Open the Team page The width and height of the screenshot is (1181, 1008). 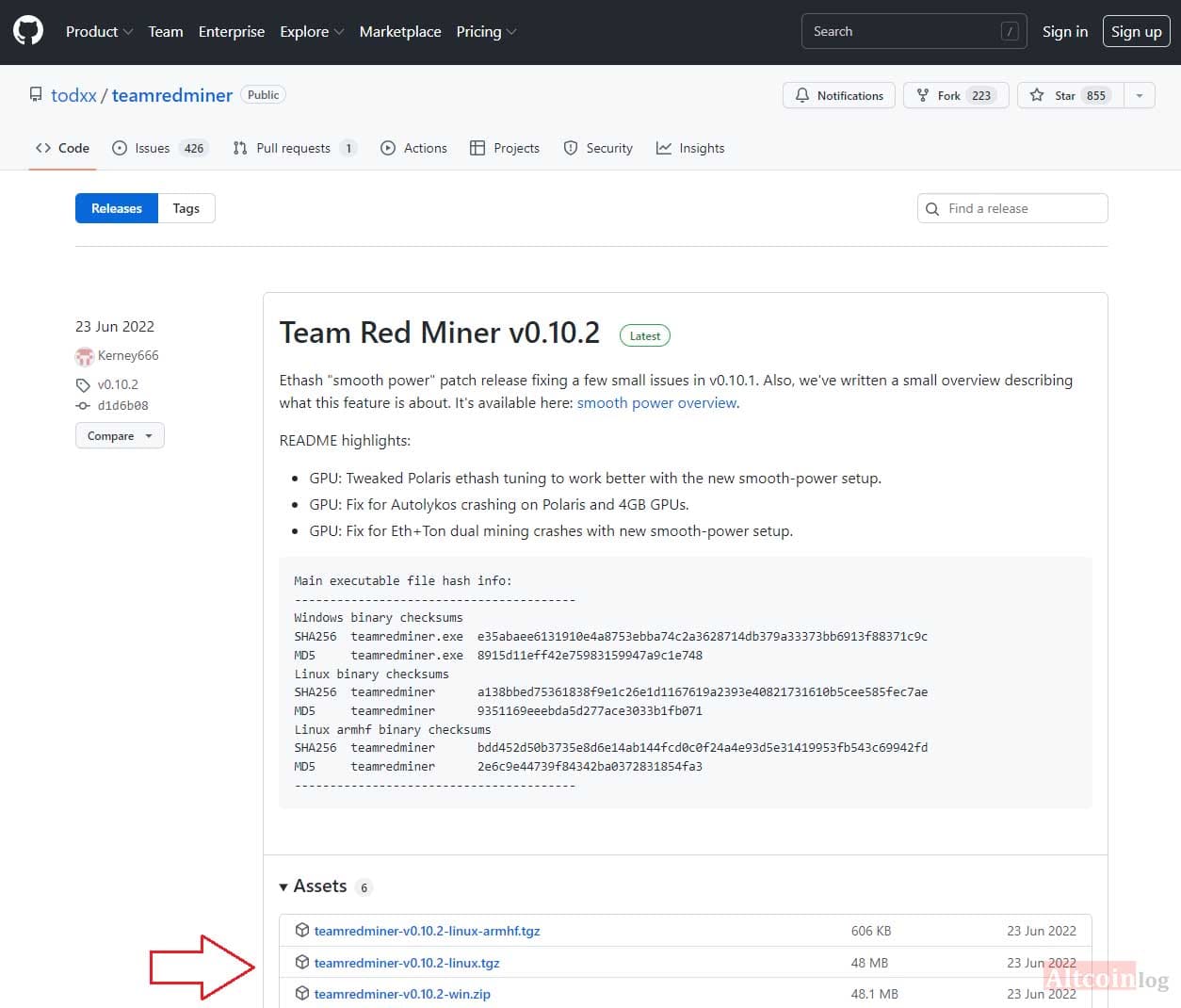(166, 31)
